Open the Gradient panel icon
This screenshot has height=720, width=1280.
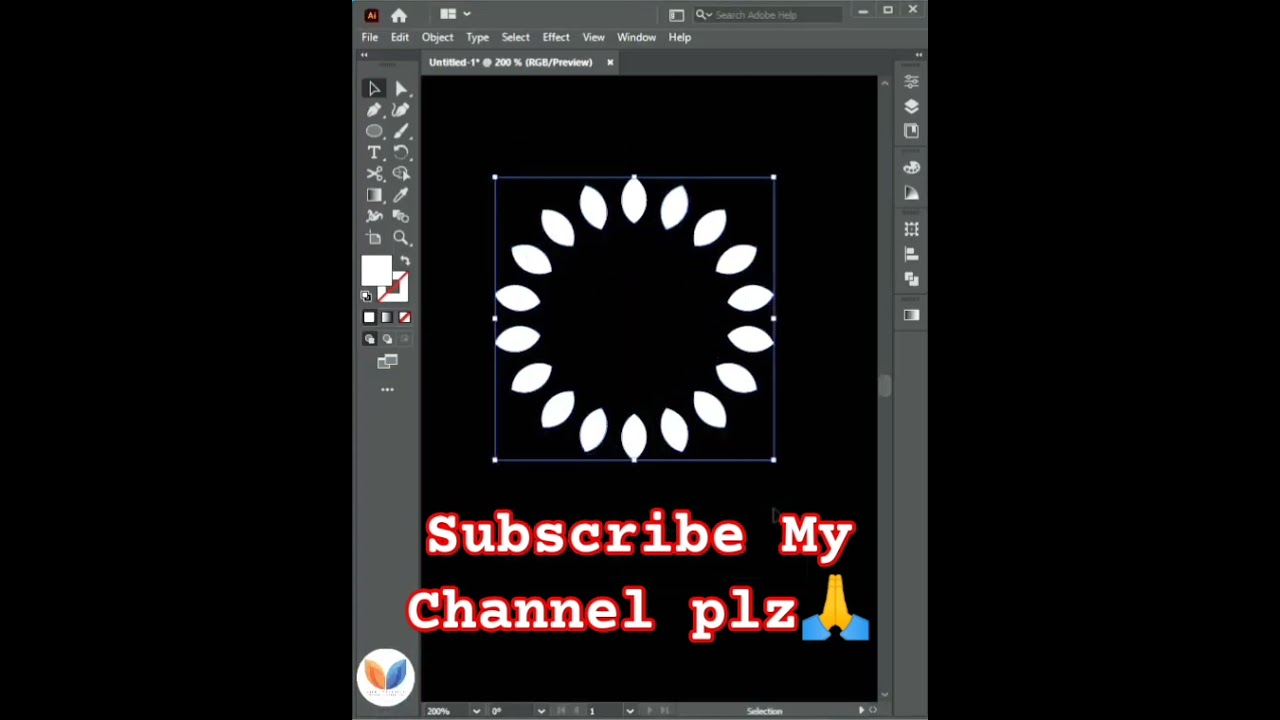pos(911,315)
